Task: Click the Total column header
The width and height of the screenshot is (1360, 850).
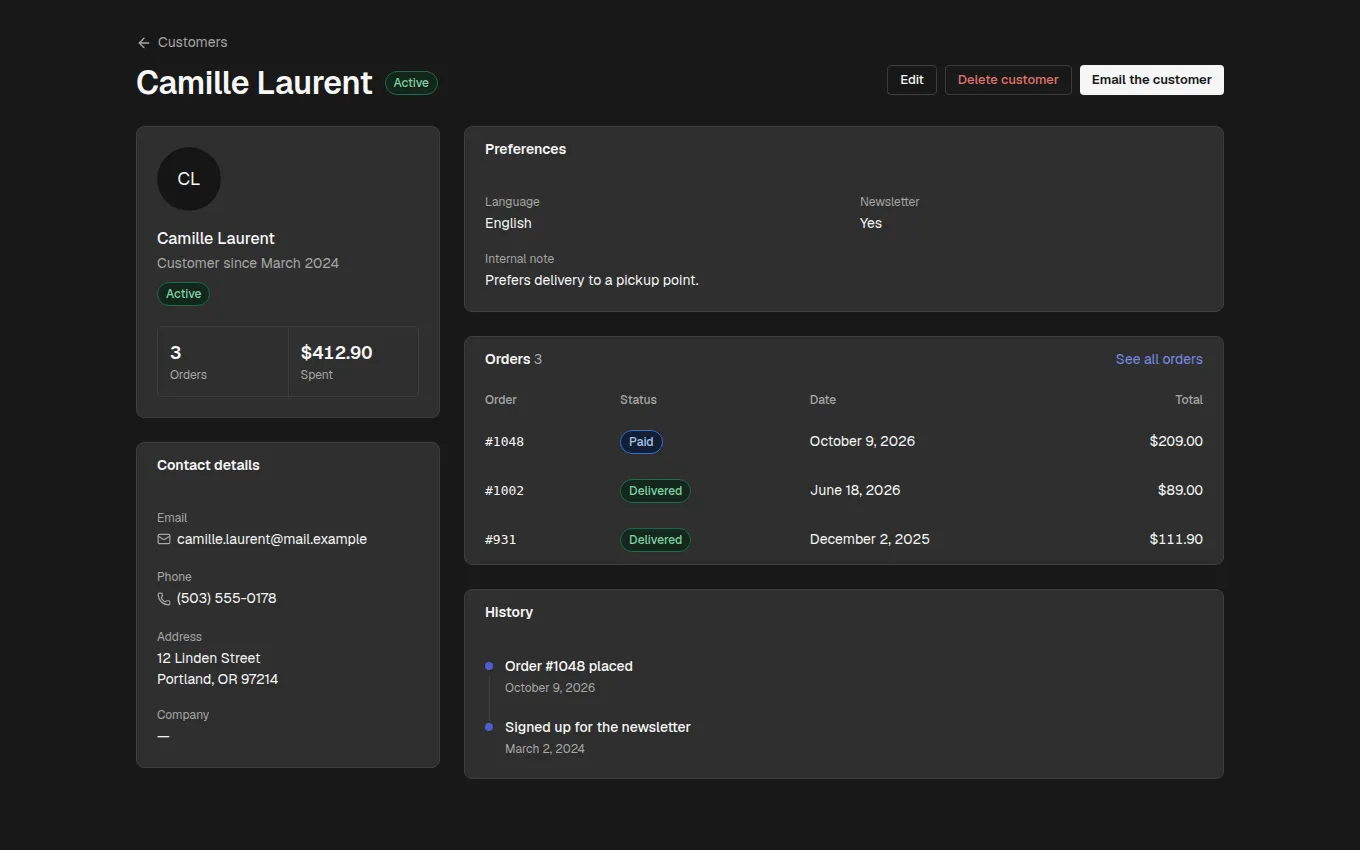Action: 1189,400
